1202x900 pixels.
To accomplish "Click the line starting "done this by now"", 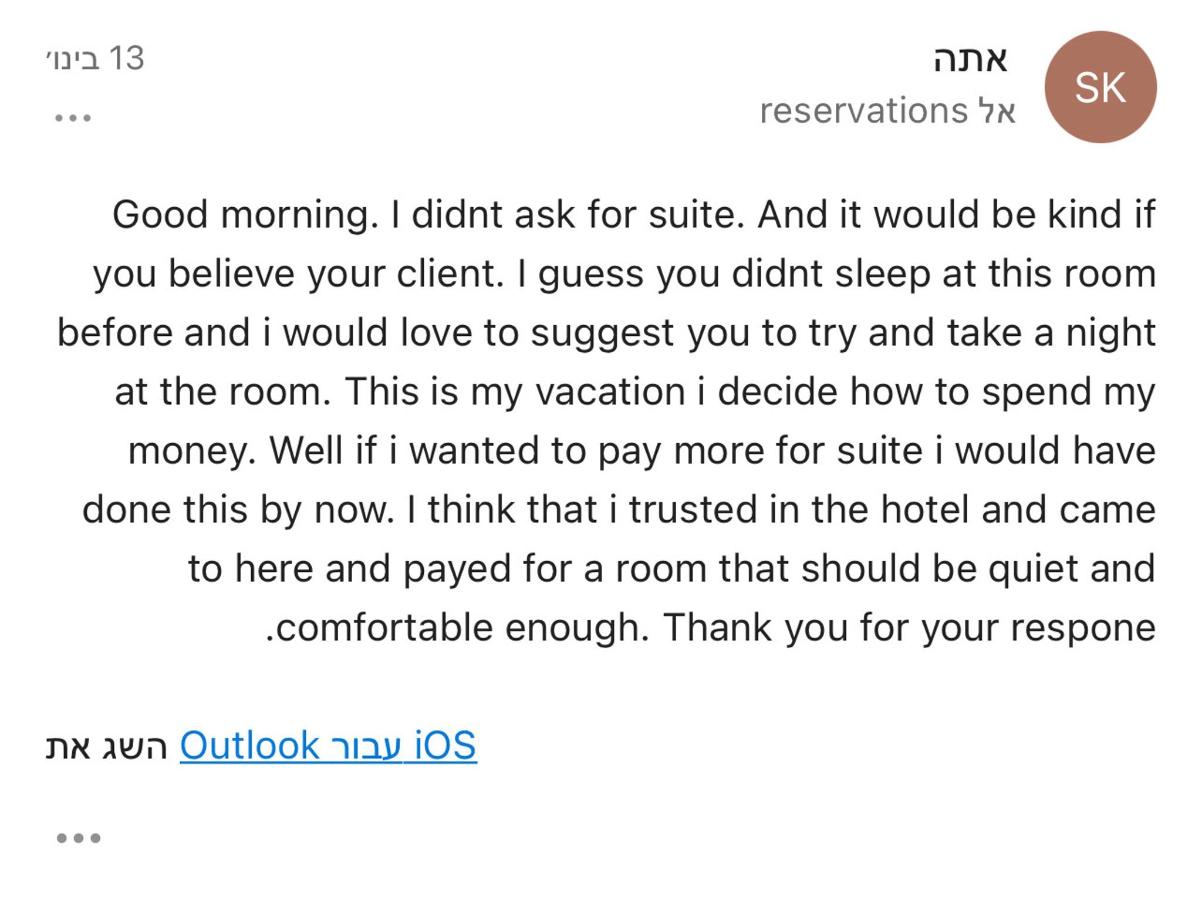I will [618, 510].
